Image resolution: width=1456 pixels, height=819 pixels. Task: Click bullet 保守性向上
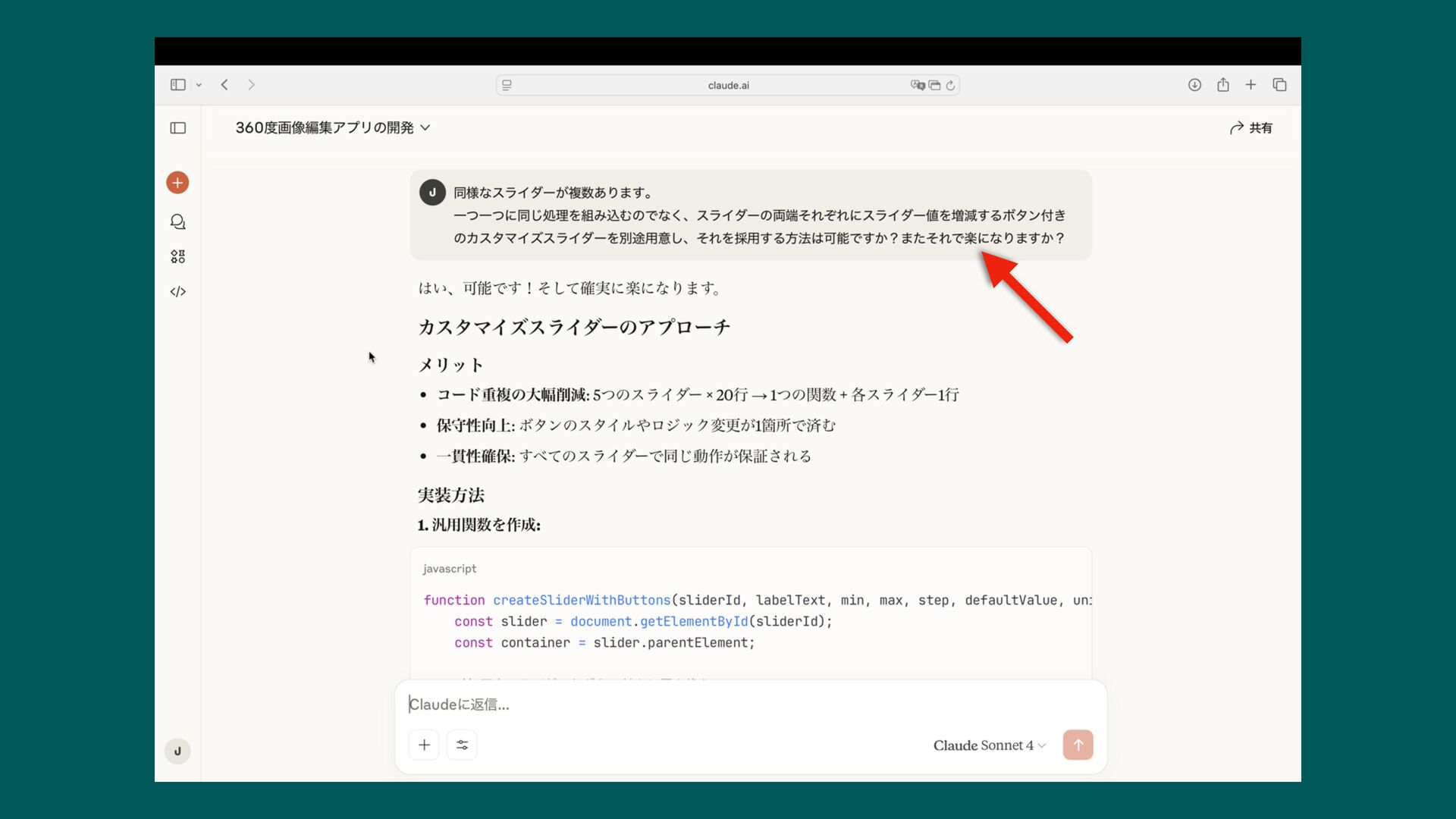(635, 425)
